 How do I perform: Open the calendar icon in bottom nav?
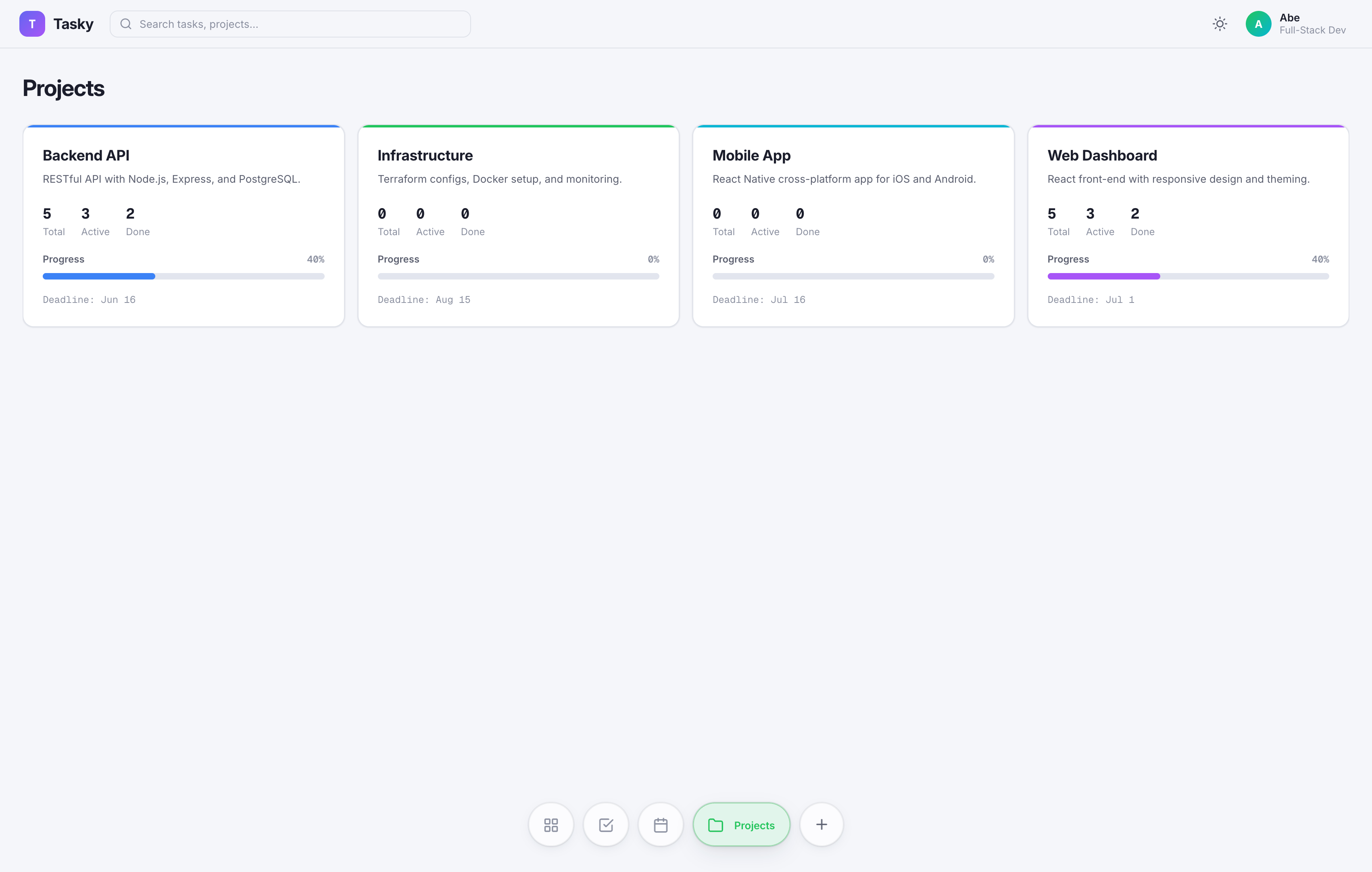tap(660, 825)
